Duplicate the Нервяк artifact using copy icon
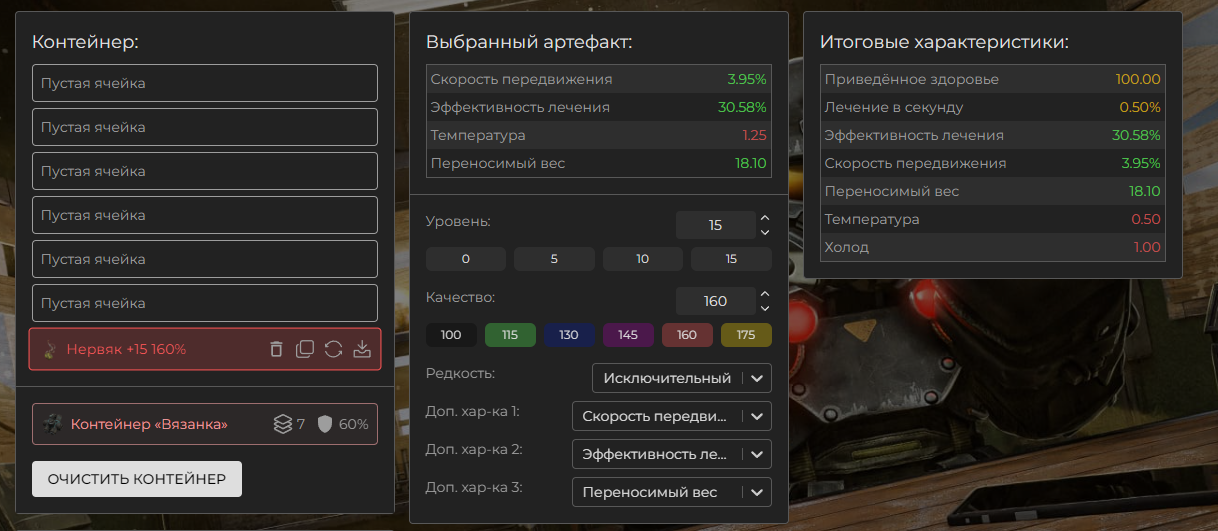Viewport: 1218px width, 531px height. coord(305,349)
